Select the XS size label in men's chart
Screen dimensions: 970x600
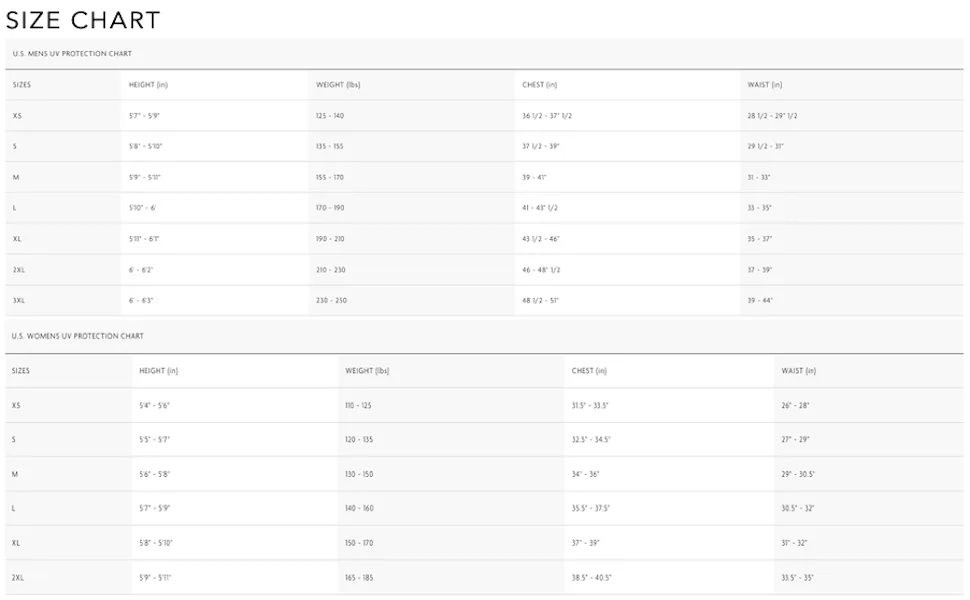pyautogui.click(x=17, y=116)
